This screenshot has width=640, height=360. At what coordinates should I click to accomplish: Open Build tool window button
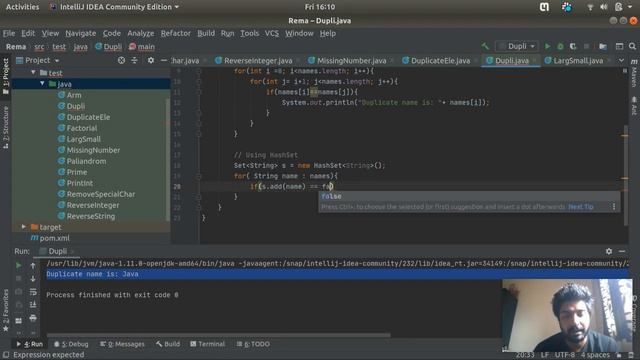(168, 344)
